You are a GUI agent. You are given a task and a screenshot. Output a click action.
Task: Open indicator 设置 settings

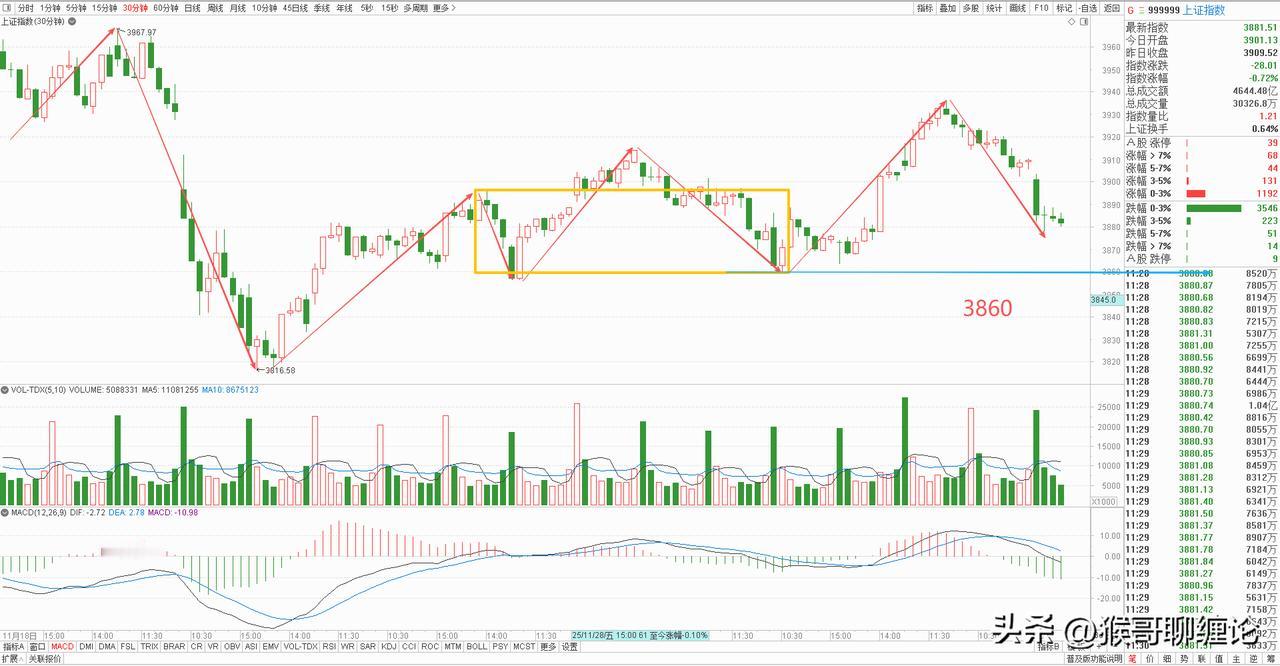point(569,646)
